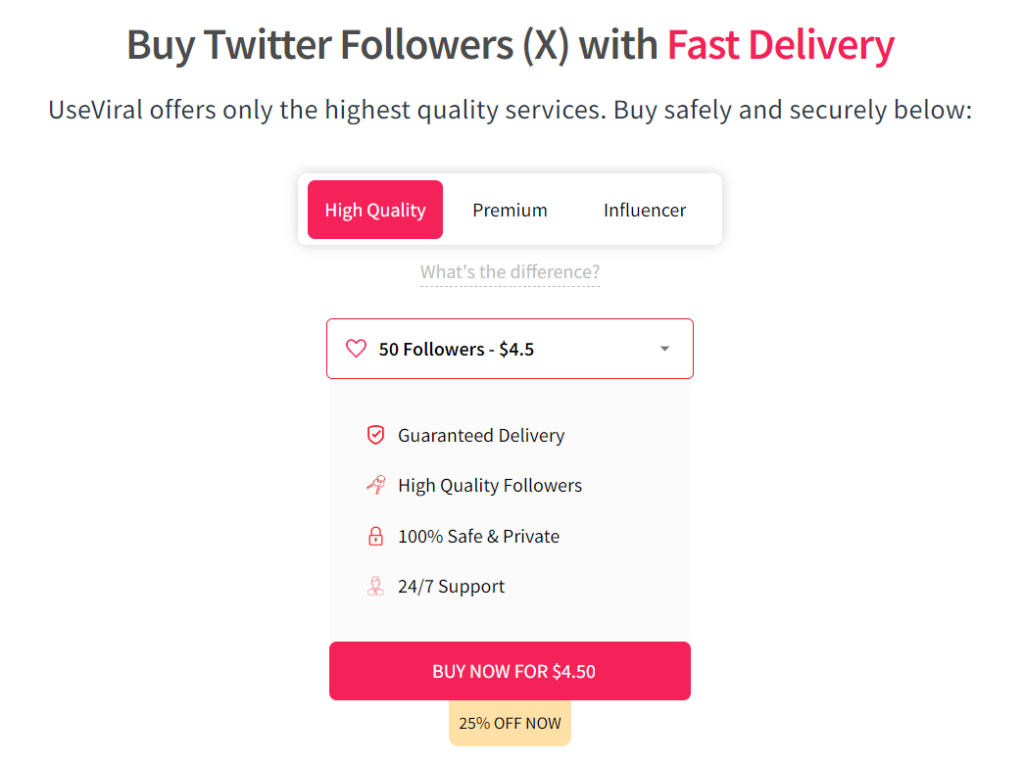
Task: Click the support agent icon beside 24/7 Support
Action: [376, 586]
